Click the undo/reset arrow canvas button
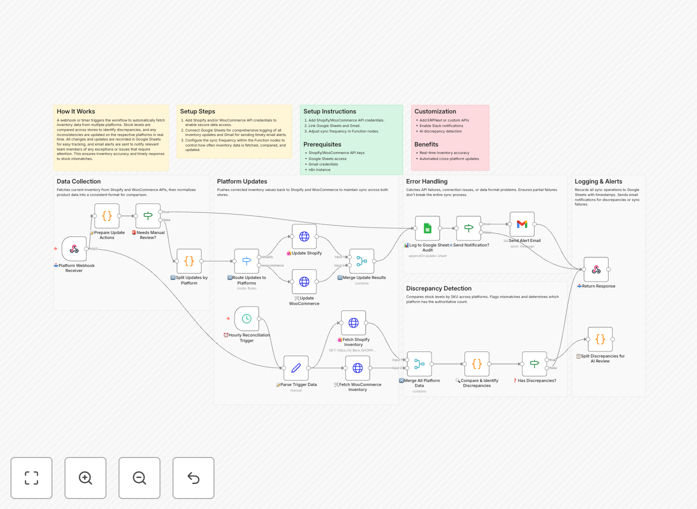697x509 pixels. (193, 478)
